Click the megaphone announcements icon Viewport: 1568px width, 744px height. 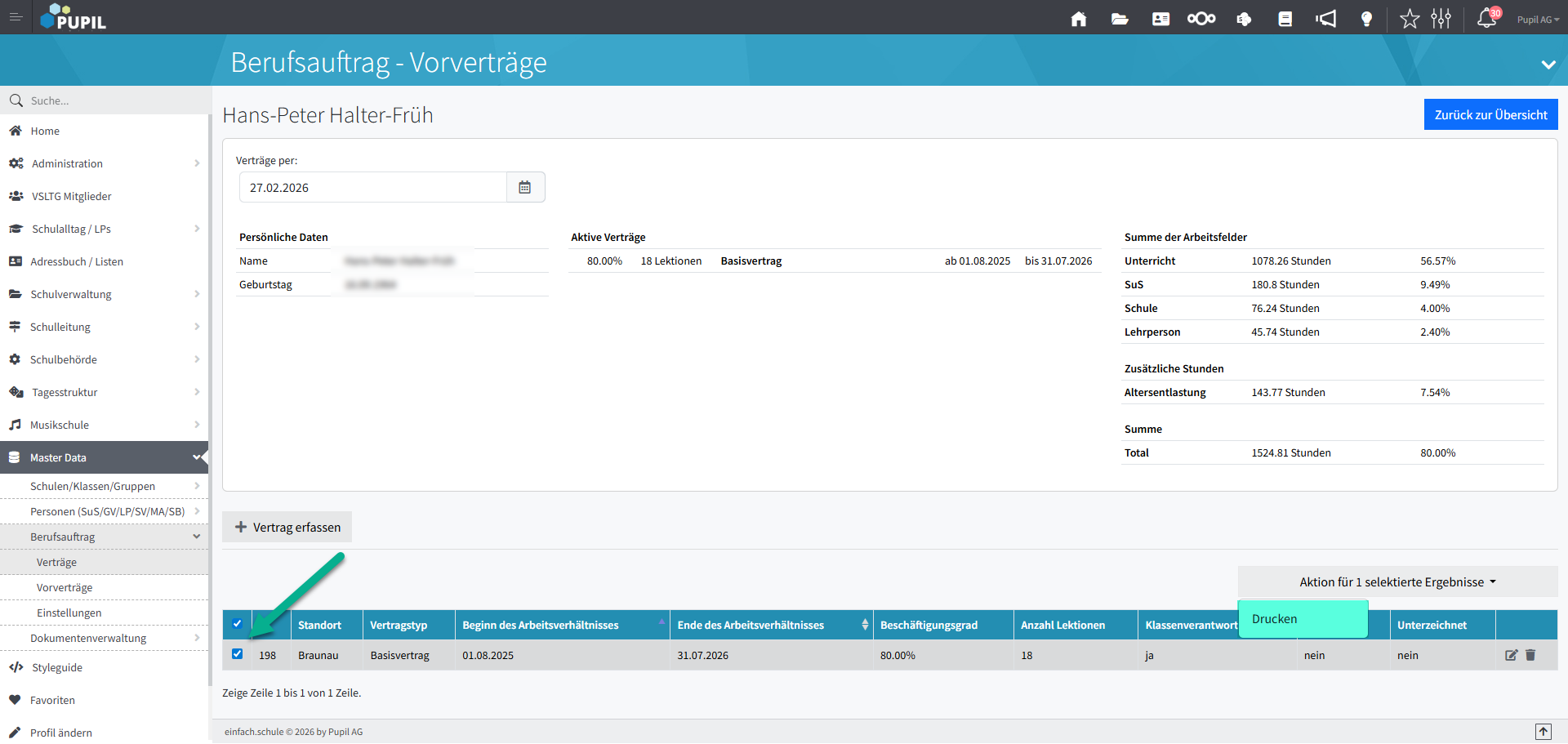coord(1325,19)
